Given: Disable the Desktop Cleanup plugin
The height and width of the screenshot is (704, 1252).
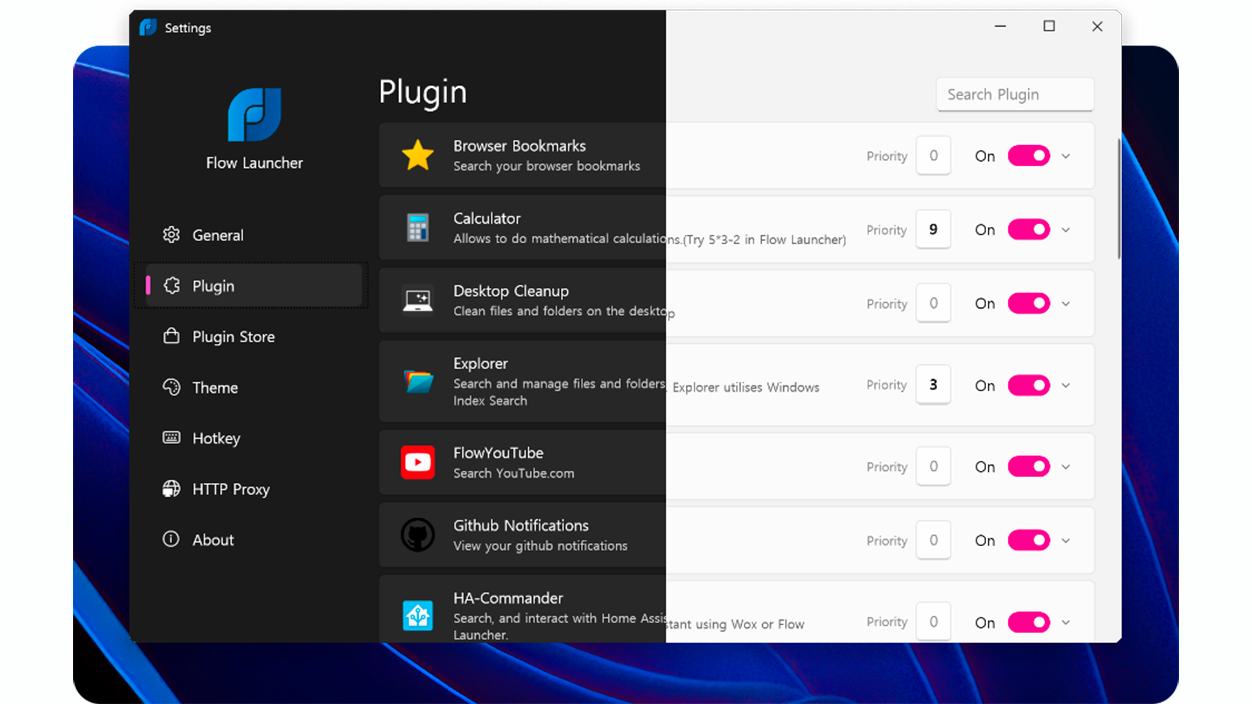Looking at the screenshot, I should point(1028,303).
